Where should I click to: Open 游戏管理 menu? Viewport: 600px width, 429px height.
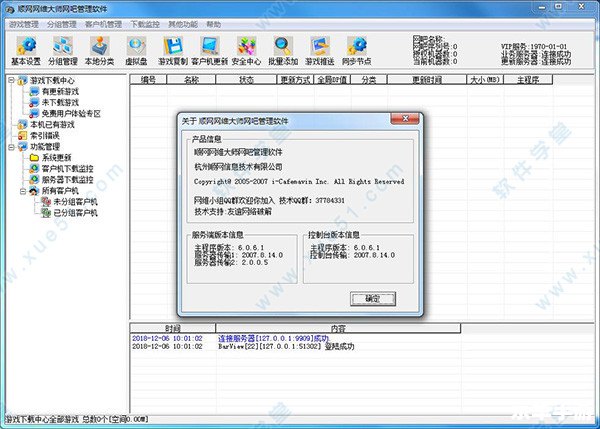pyautogui.click(x=24, y=24)
